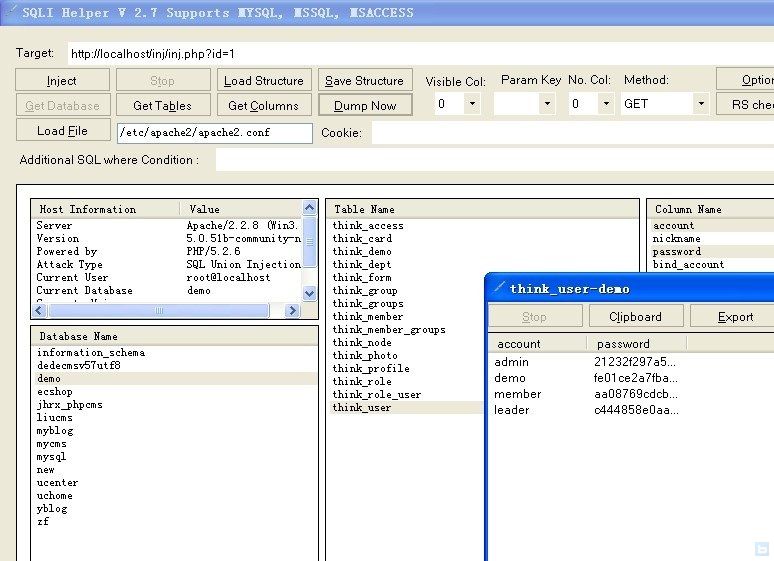Click the Value column header
This screenshot has height=561, width=774.
point(242,209)
